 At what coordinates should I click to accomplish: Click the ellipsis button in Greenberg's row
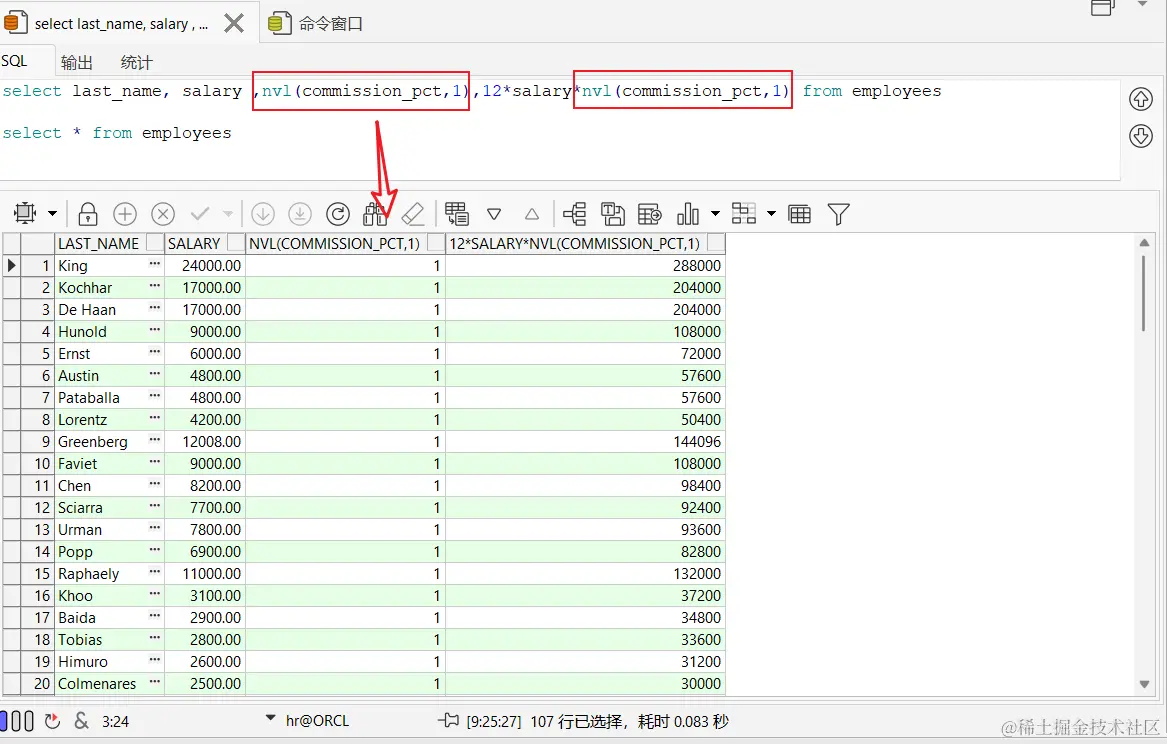(154, 441)
